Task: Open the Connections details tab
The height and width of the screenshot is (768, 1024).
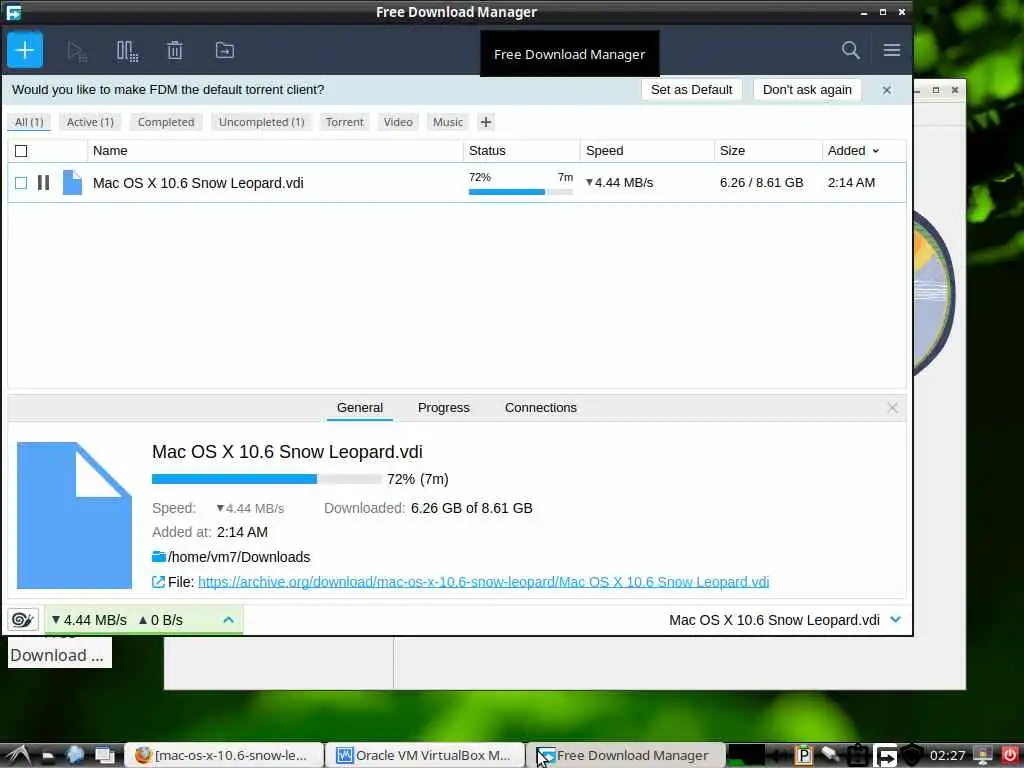Action: [x=541, y=408]
